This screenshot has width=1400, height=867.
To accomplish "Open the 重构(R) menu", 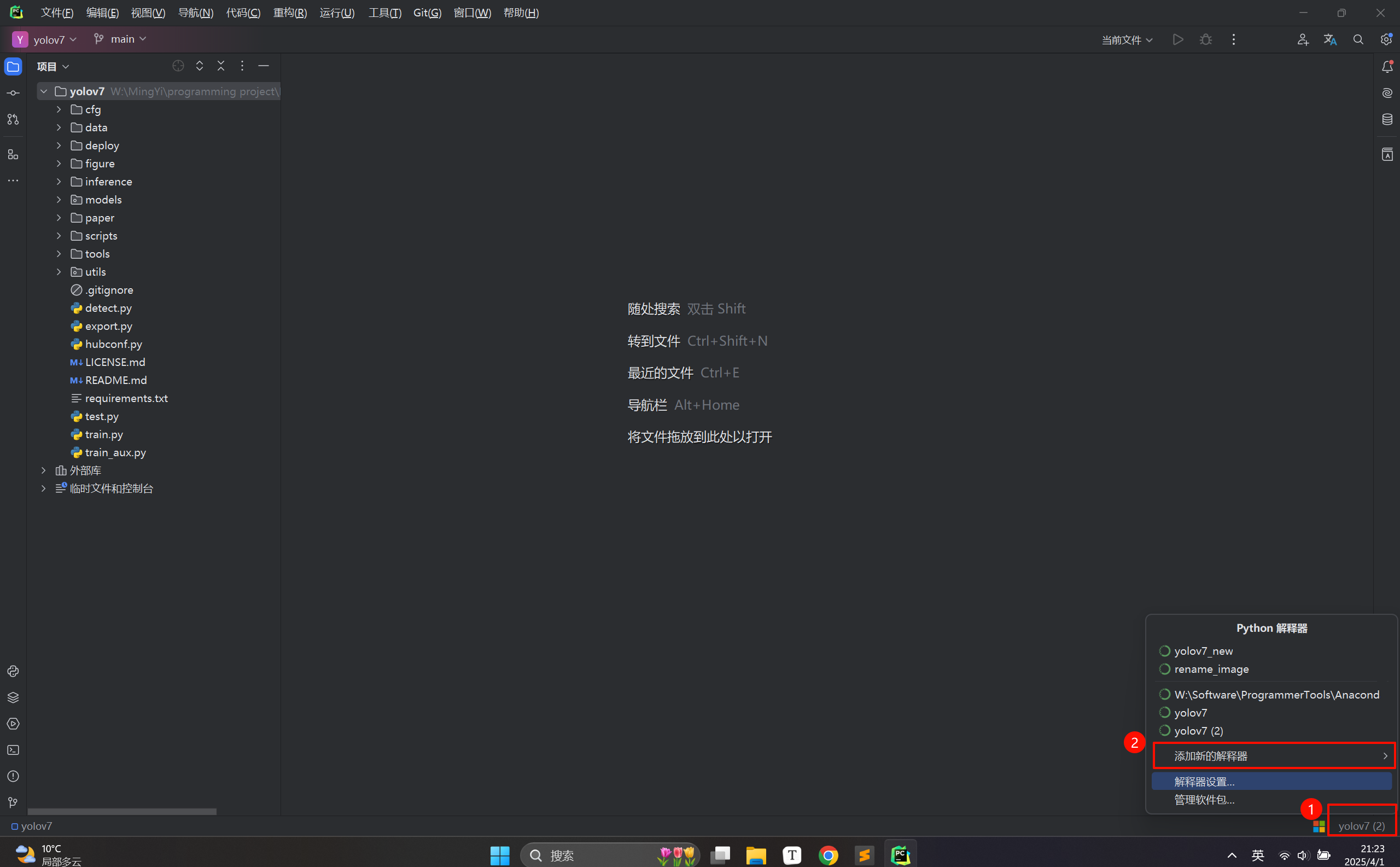I will (289, 13).
